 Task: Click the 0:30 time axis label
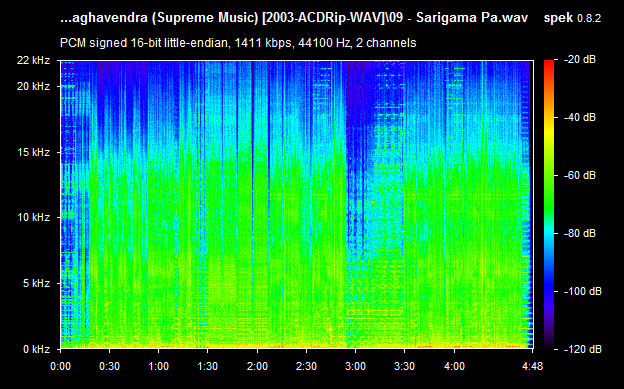click(x=109, y=366)
